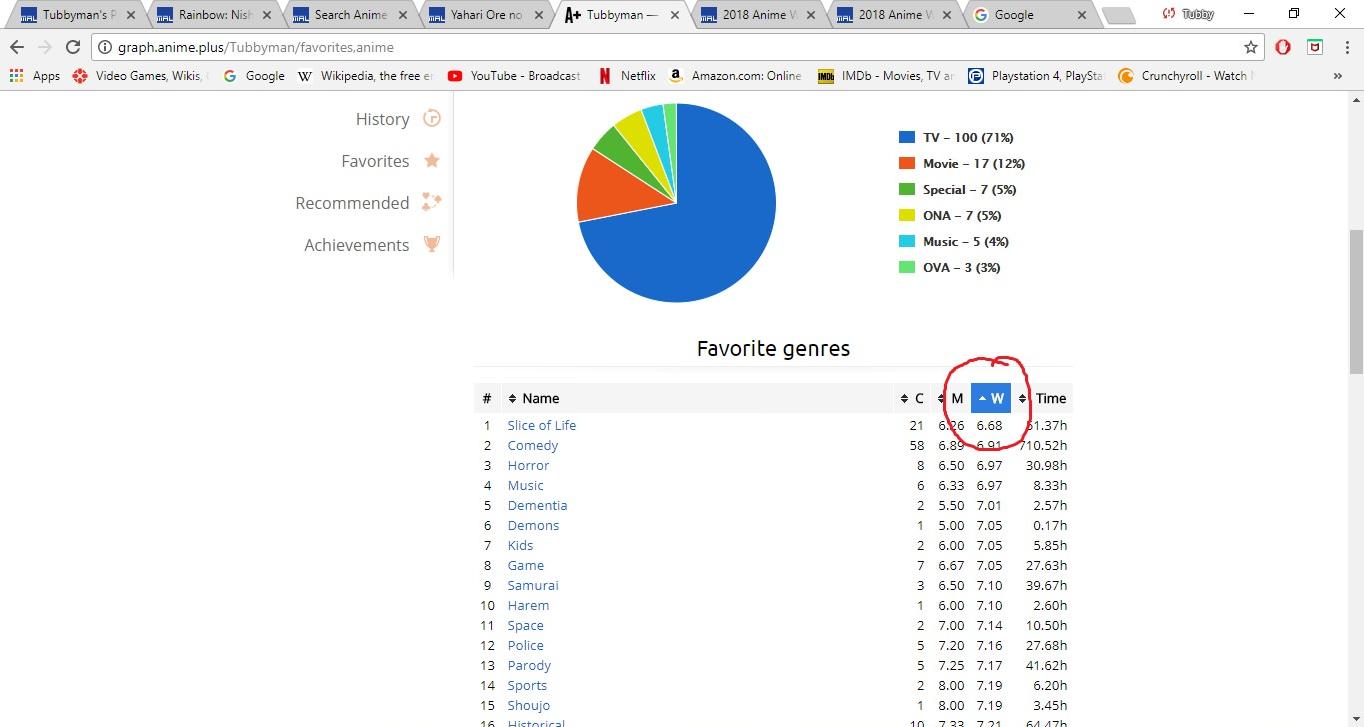The height and width of the screenshot is (727, 1364).
Task: Click the yellow ONA legend swatch
Action: pos(907,215)
